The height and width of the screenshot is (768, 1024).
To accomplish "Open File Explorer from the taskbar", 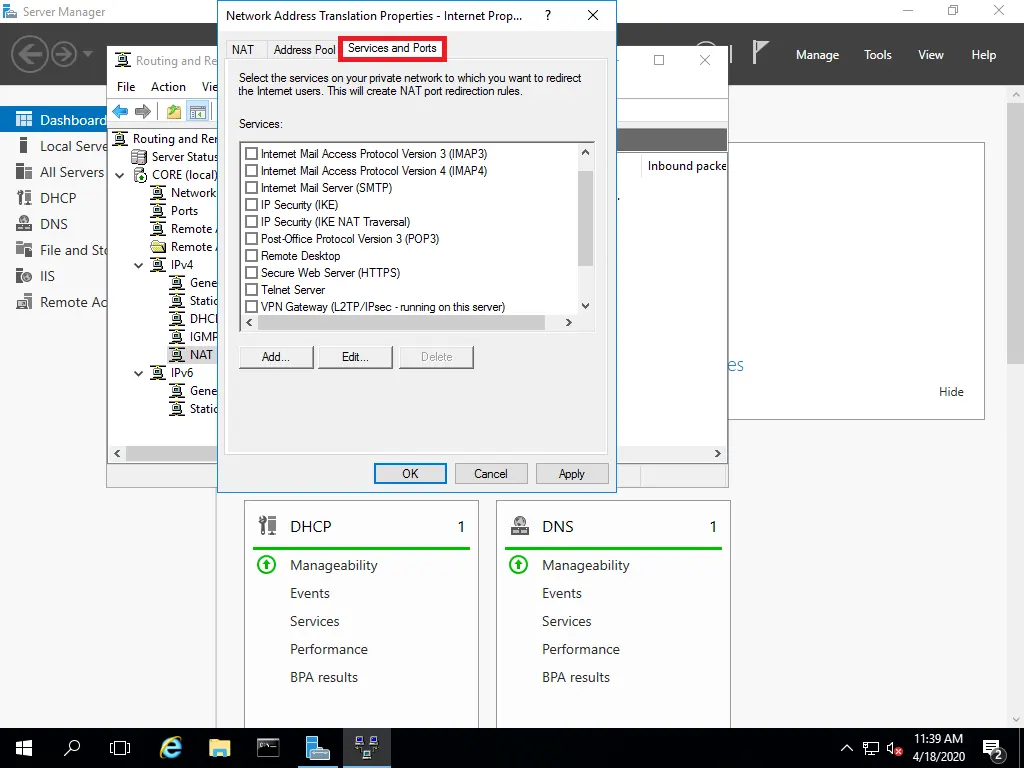I will (220, 748).
